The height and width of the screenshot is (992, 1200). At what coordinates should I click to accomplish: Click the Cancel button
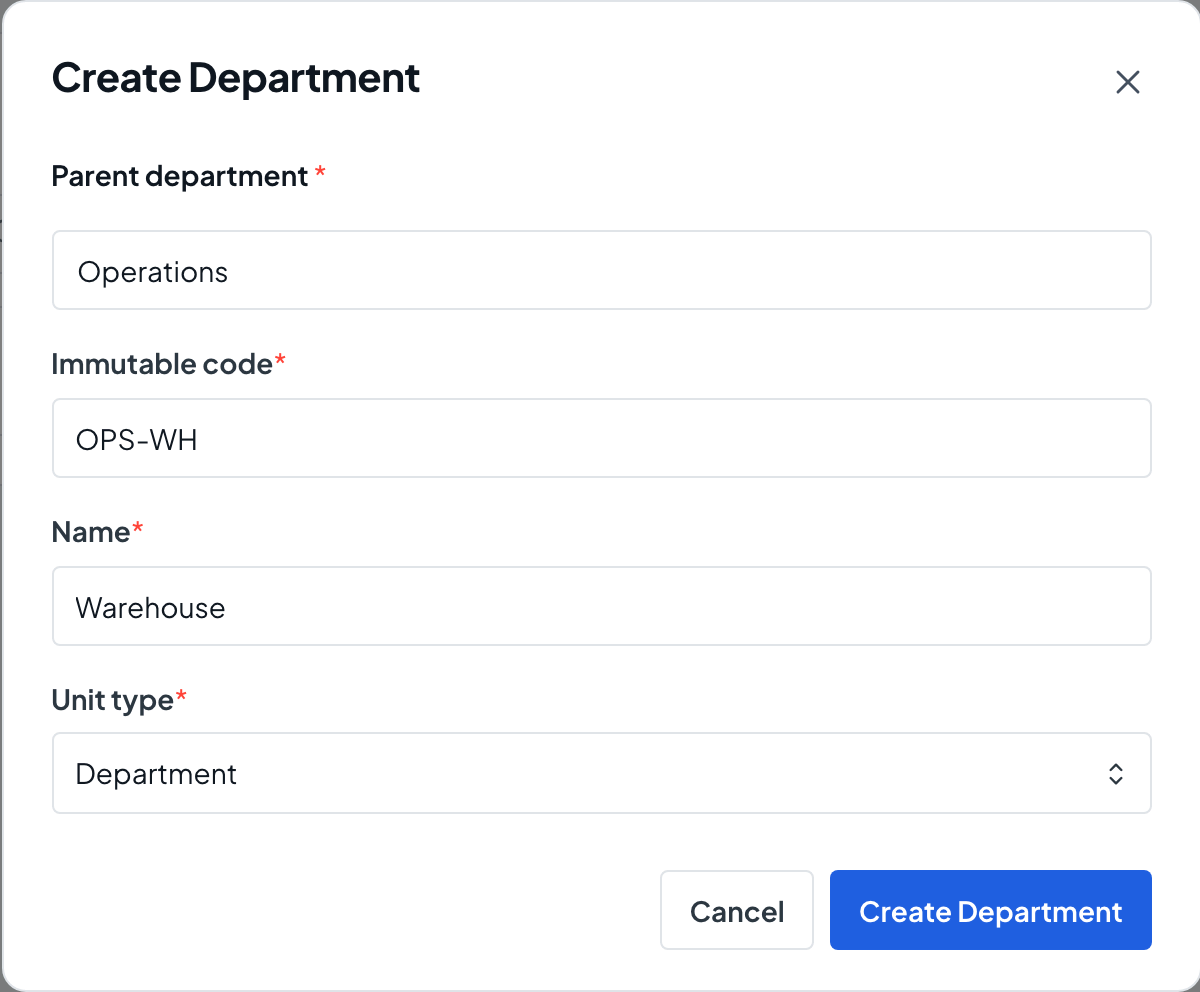pos(737,910)
